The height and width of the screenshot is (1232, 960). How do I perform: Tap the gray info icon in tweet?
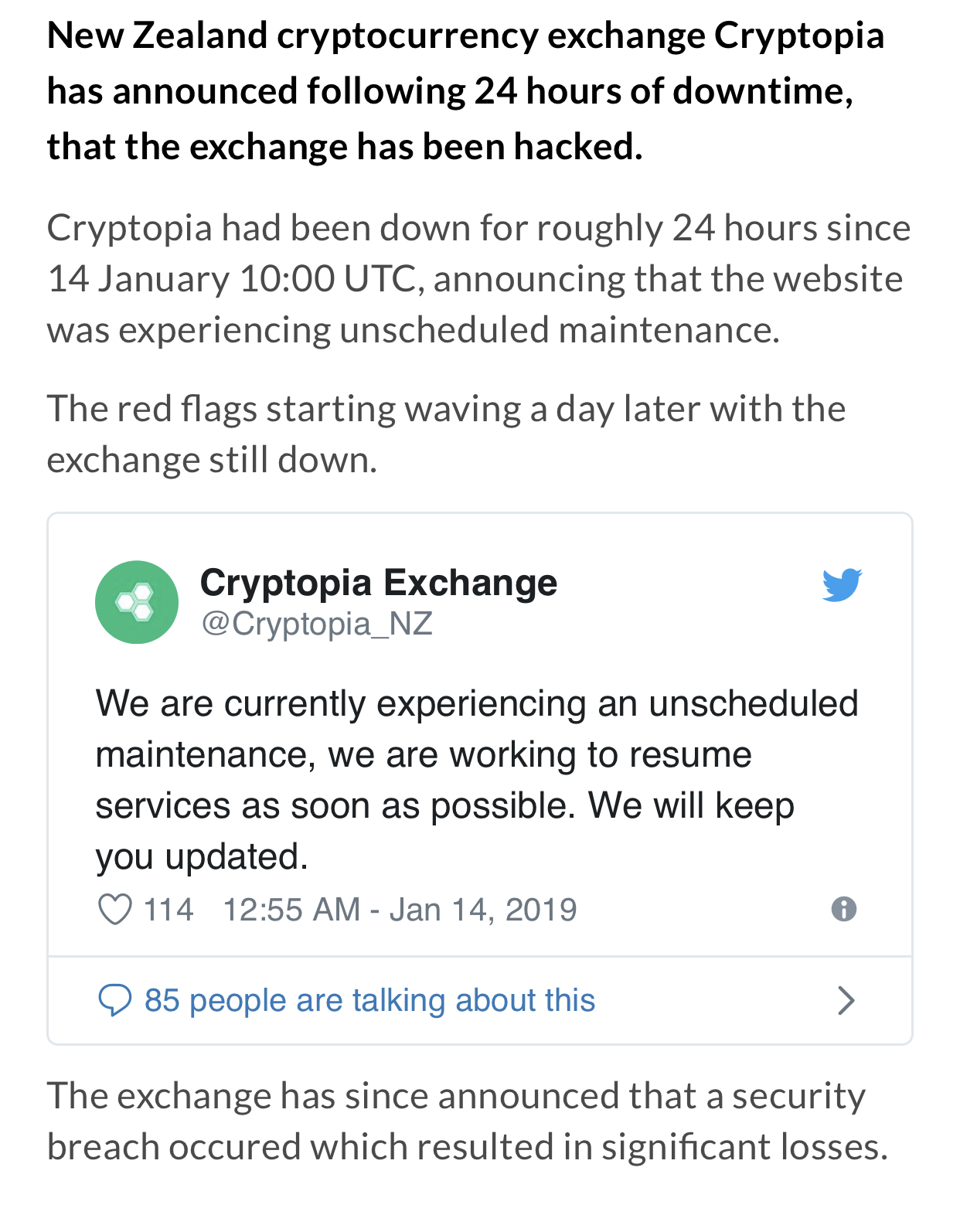point(844,909)
